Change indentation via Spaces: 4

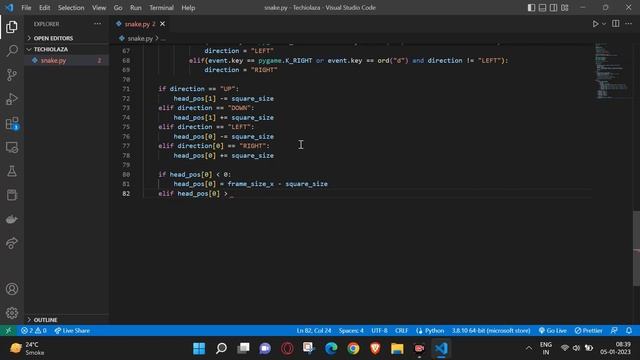point(351,331)
